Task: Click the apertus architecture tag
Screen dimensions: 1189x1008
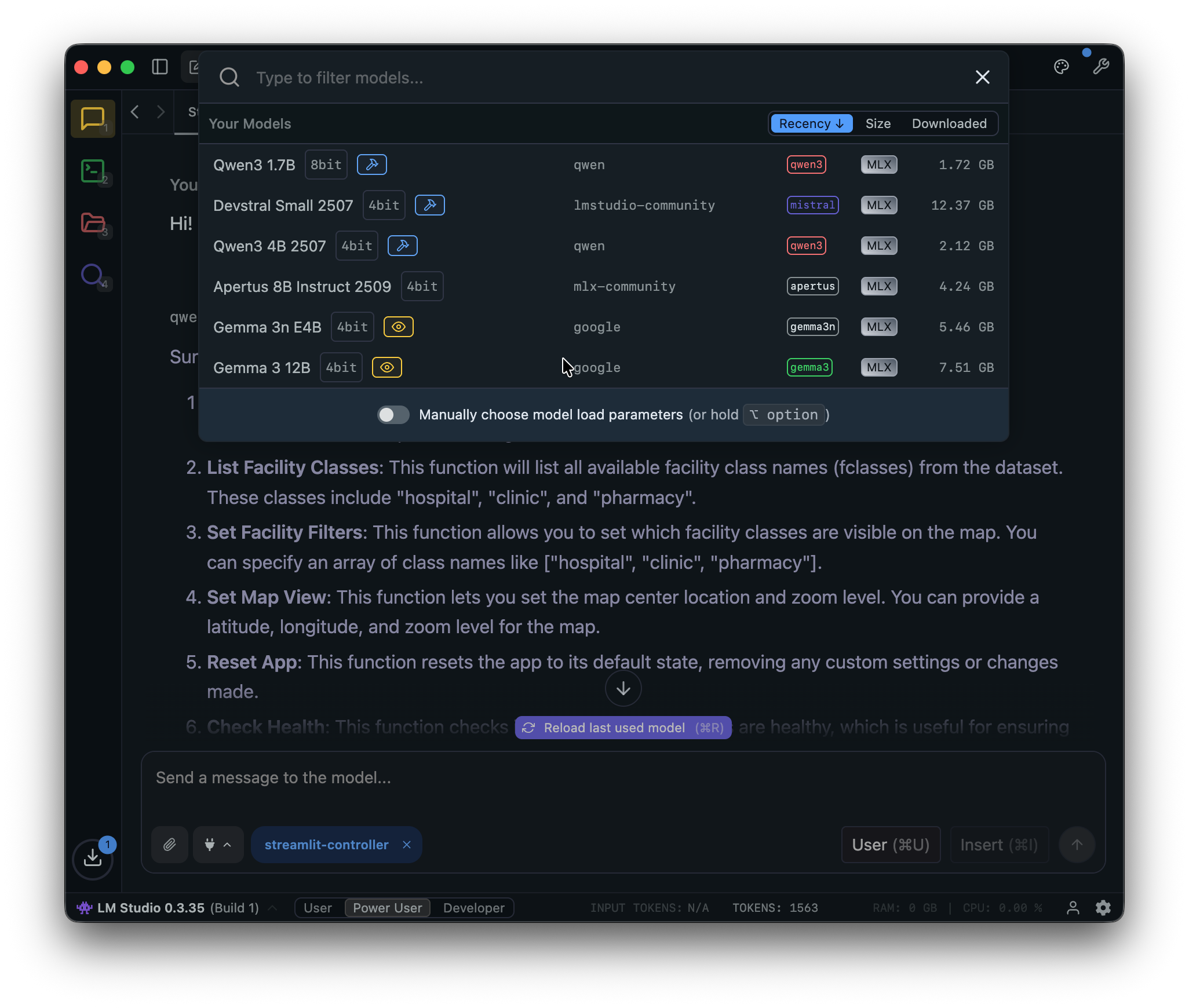Action: tap(812, 286)
